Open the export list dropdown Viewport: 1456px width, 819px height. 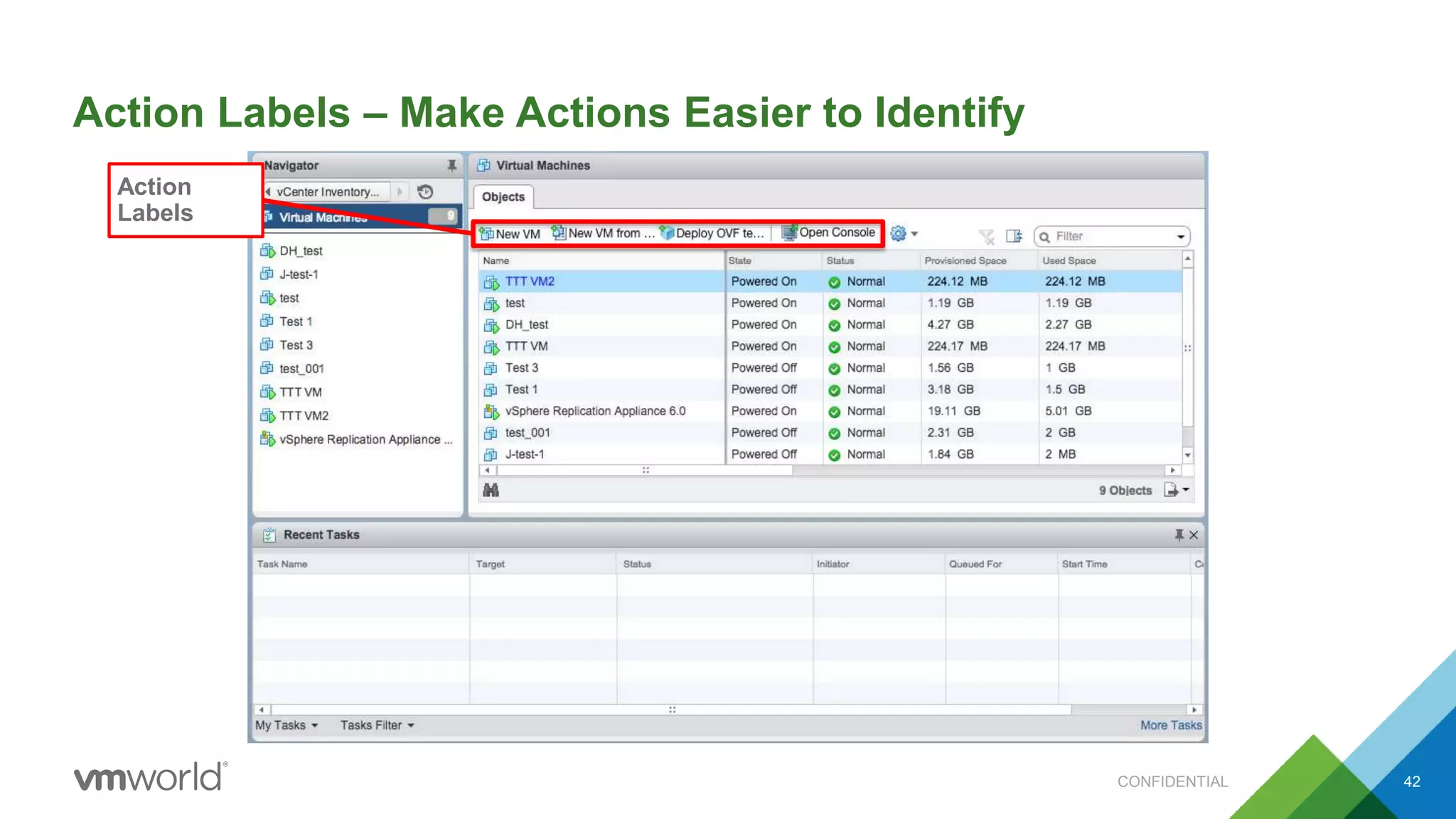[x=1177, y=490]
